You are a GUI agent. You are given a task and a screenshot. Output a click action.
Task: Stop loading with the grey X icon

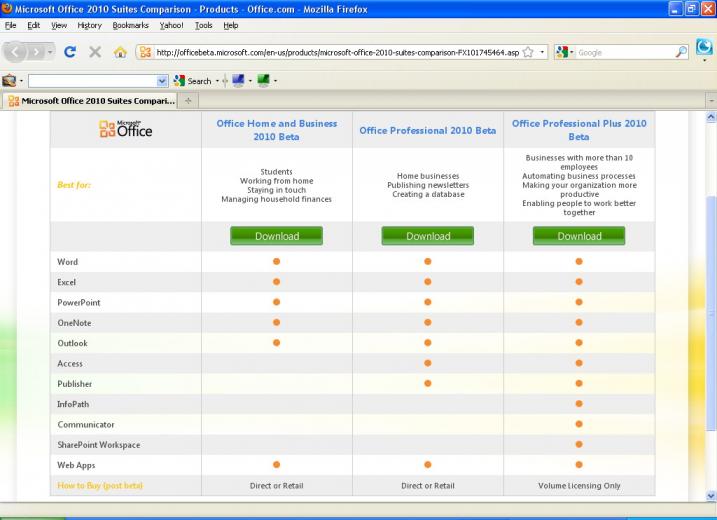(x=95, y=52)
